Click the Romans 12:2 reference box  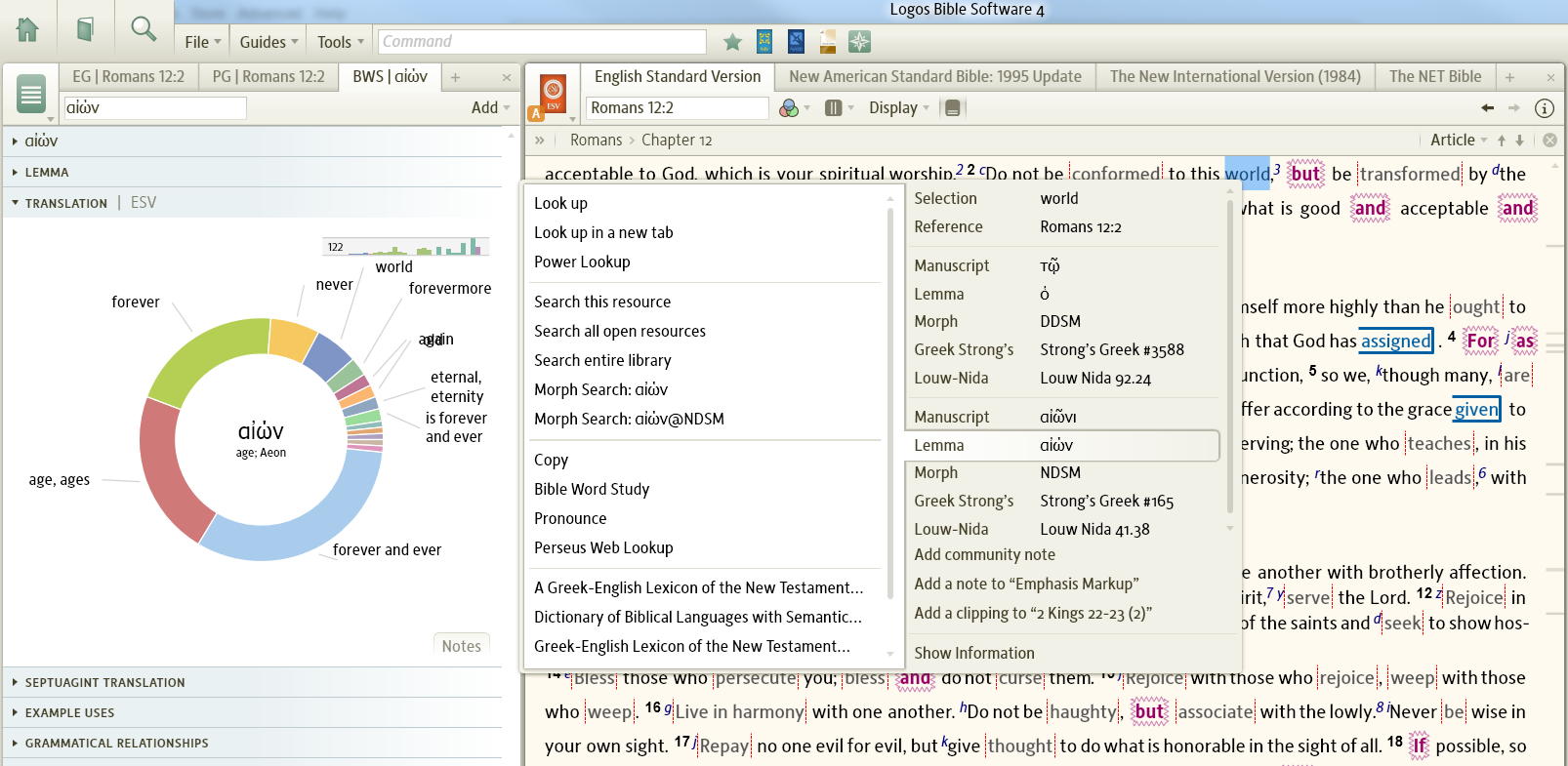point(678,108)
